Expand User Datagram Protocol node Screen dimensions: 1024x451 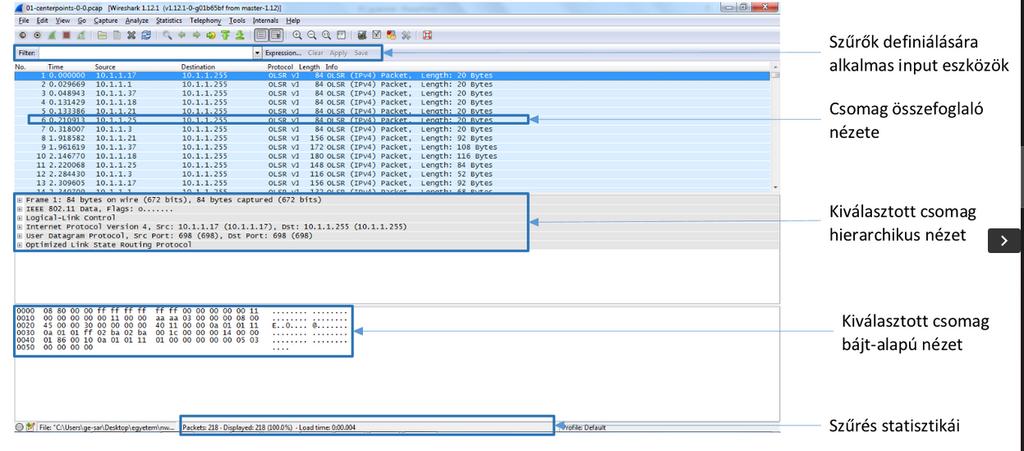coord(20,236)
